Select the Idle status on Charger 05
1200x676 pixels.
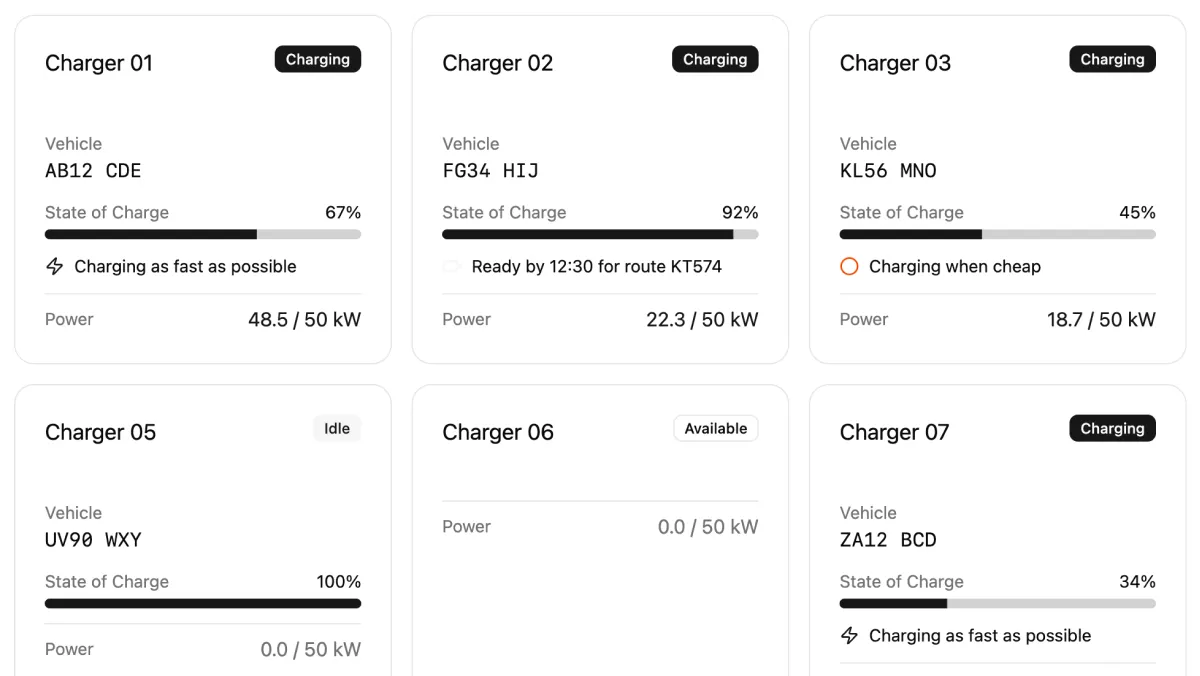click(x=337, y=428)
